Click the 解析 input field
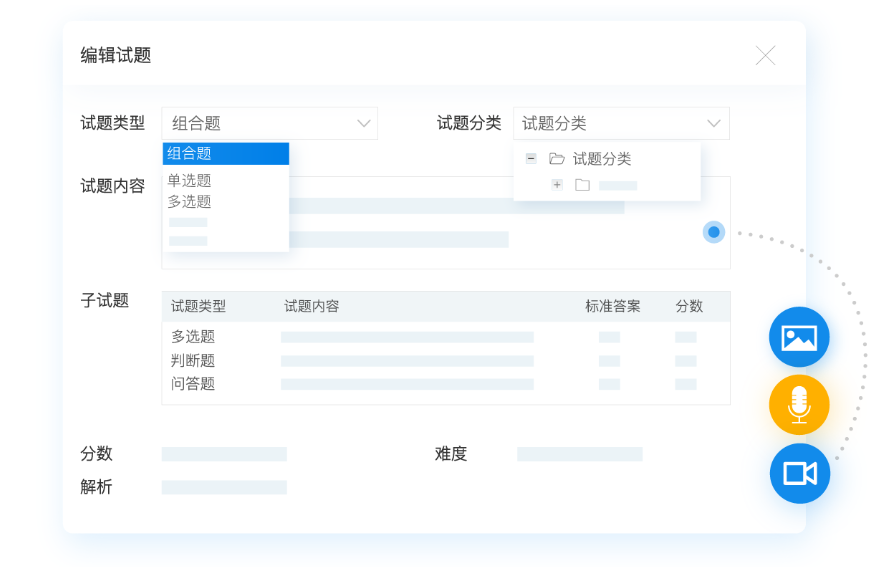877x567 pixels. pyautogui.click(x=224, y=488)
